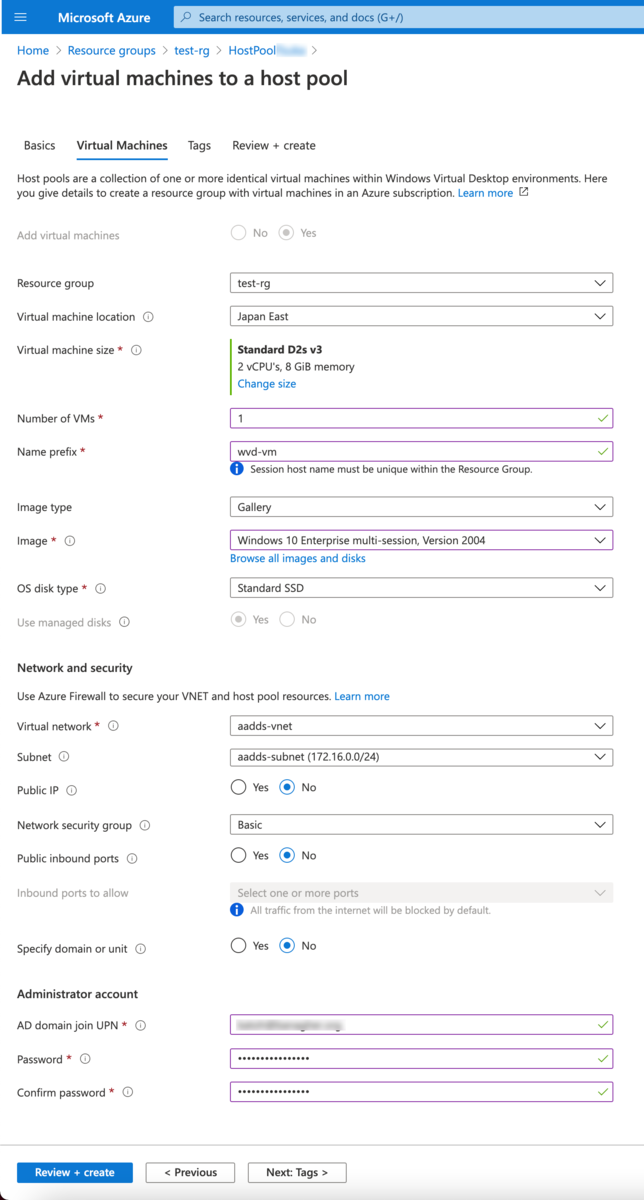Switch to the Review + create tab
Screen dimensions: 644x1200
click(274, 146)
